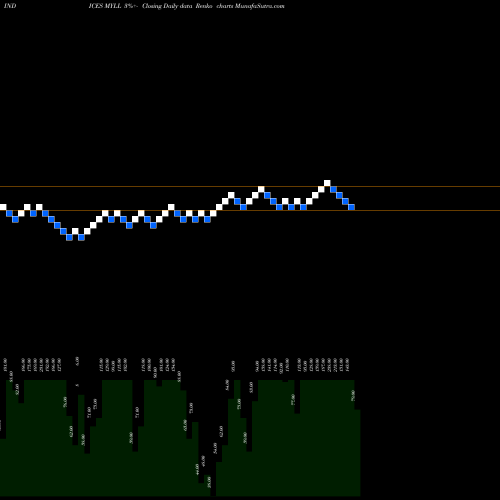Click the lower orange horizontal price line
The height and width of the screenshot is (500, 500).
pyautogui.click(x=250, y=211)
